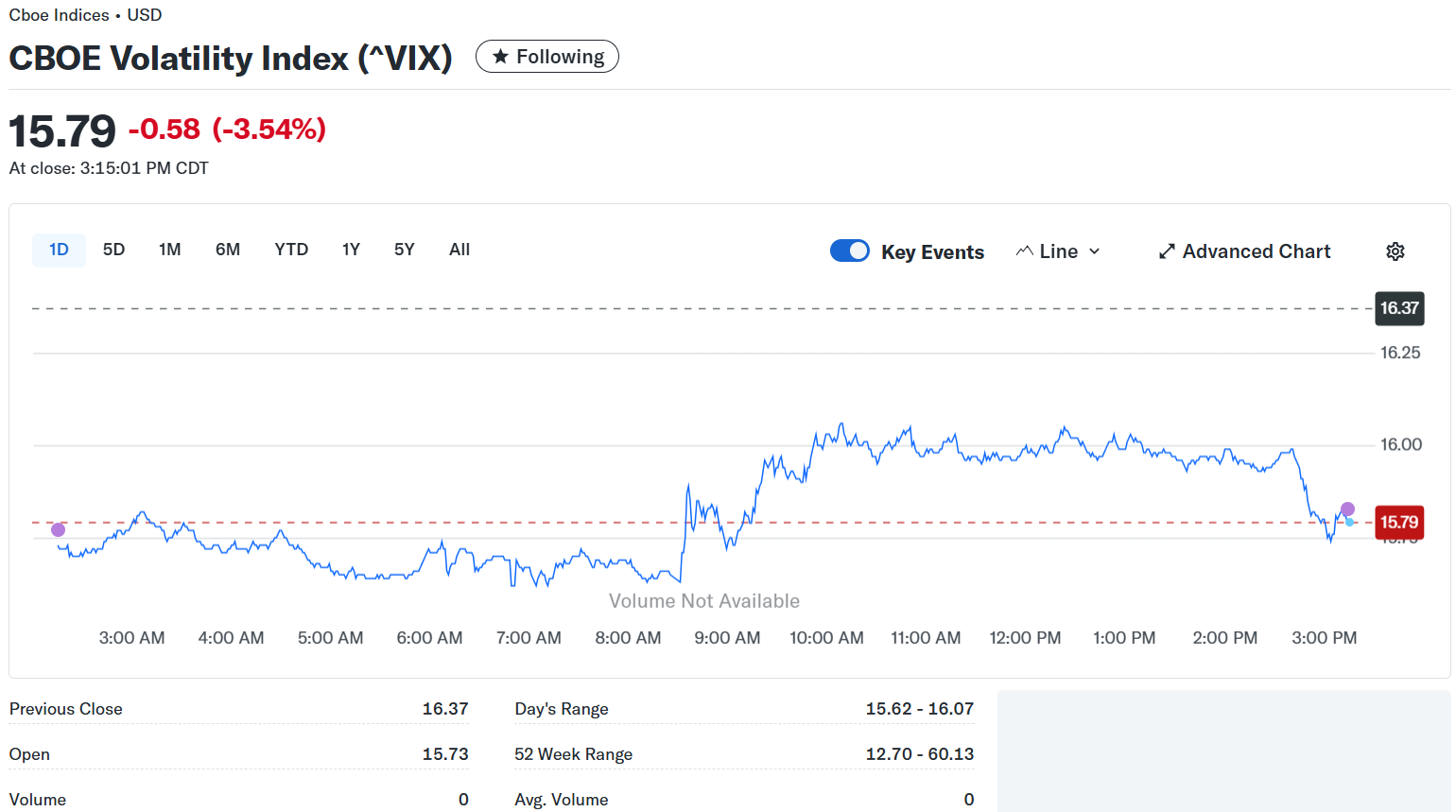Show the 5Y time range
The height and width of the screenshot is (812, 1456).
click(405, 250)
